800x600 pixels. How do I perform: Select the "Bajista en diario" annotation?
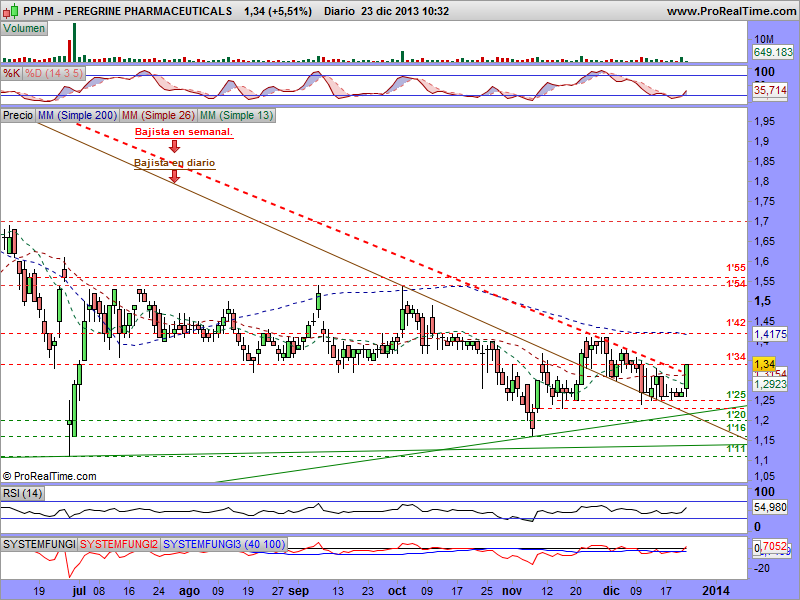(174, 163)
